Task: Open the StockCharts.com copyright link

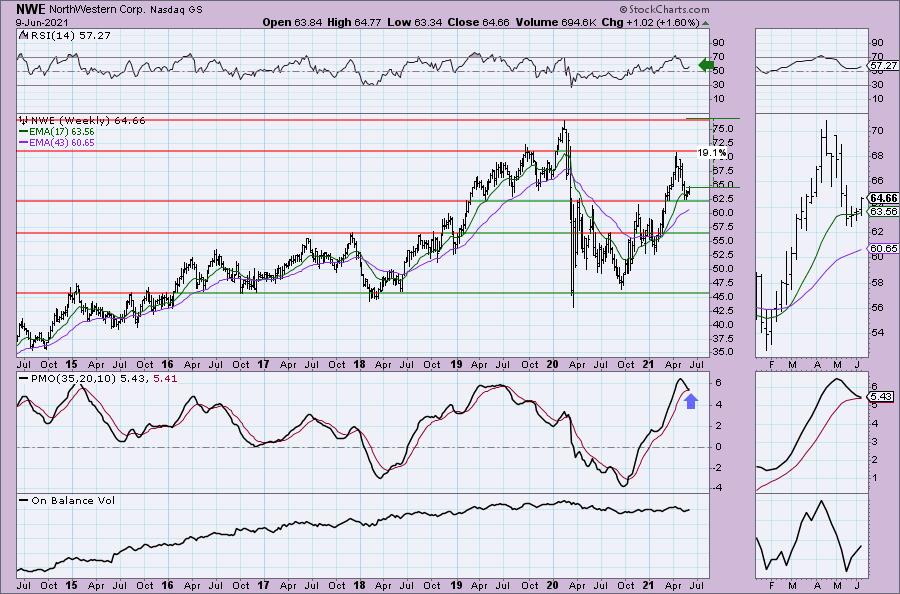Action: point(664,10)
